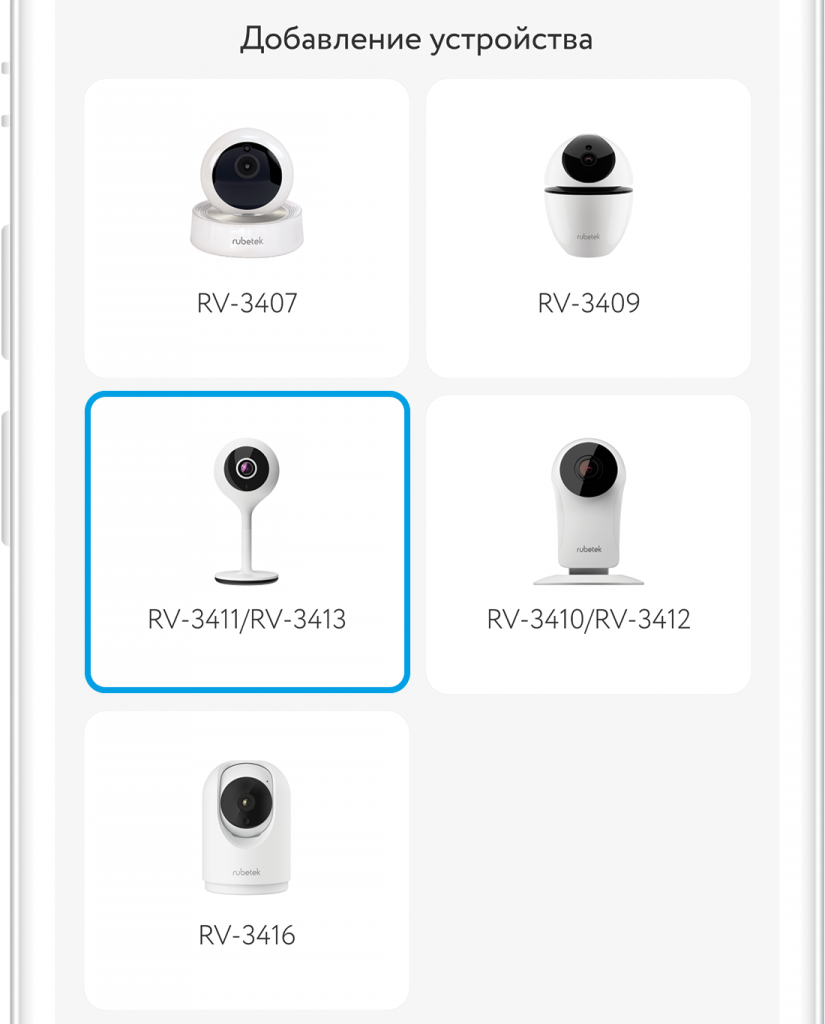Choose the egg-shaped RV-3409 camera picture

click(x=589, y=195)
